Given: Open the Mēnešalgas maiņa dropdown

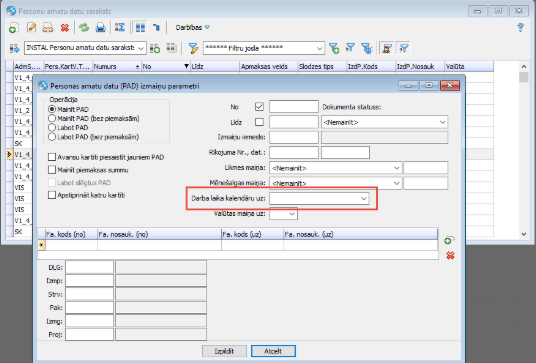Looking at the screenshot, I should click(x=396, y=183).
